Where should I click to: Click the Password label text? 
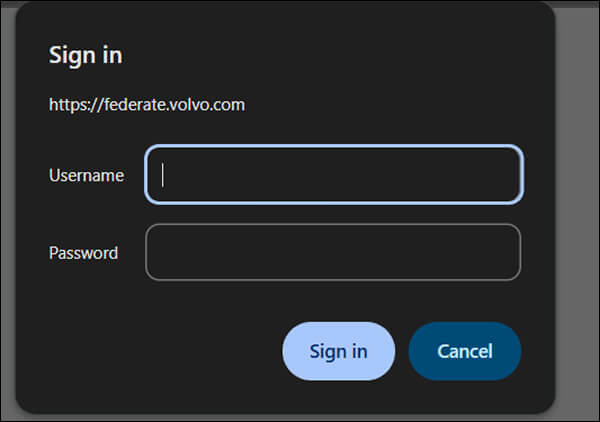click(83, 253)
